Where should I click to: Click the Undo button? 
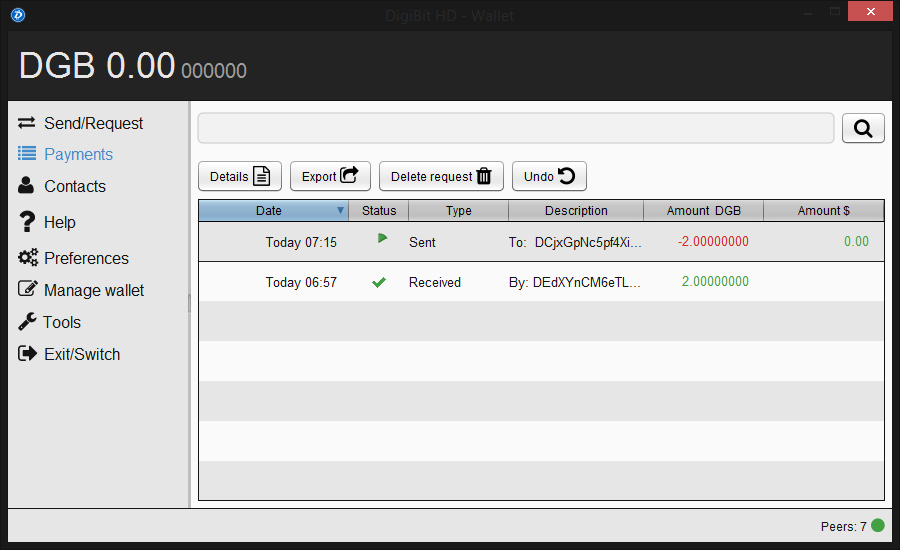[x=549, y=176]
